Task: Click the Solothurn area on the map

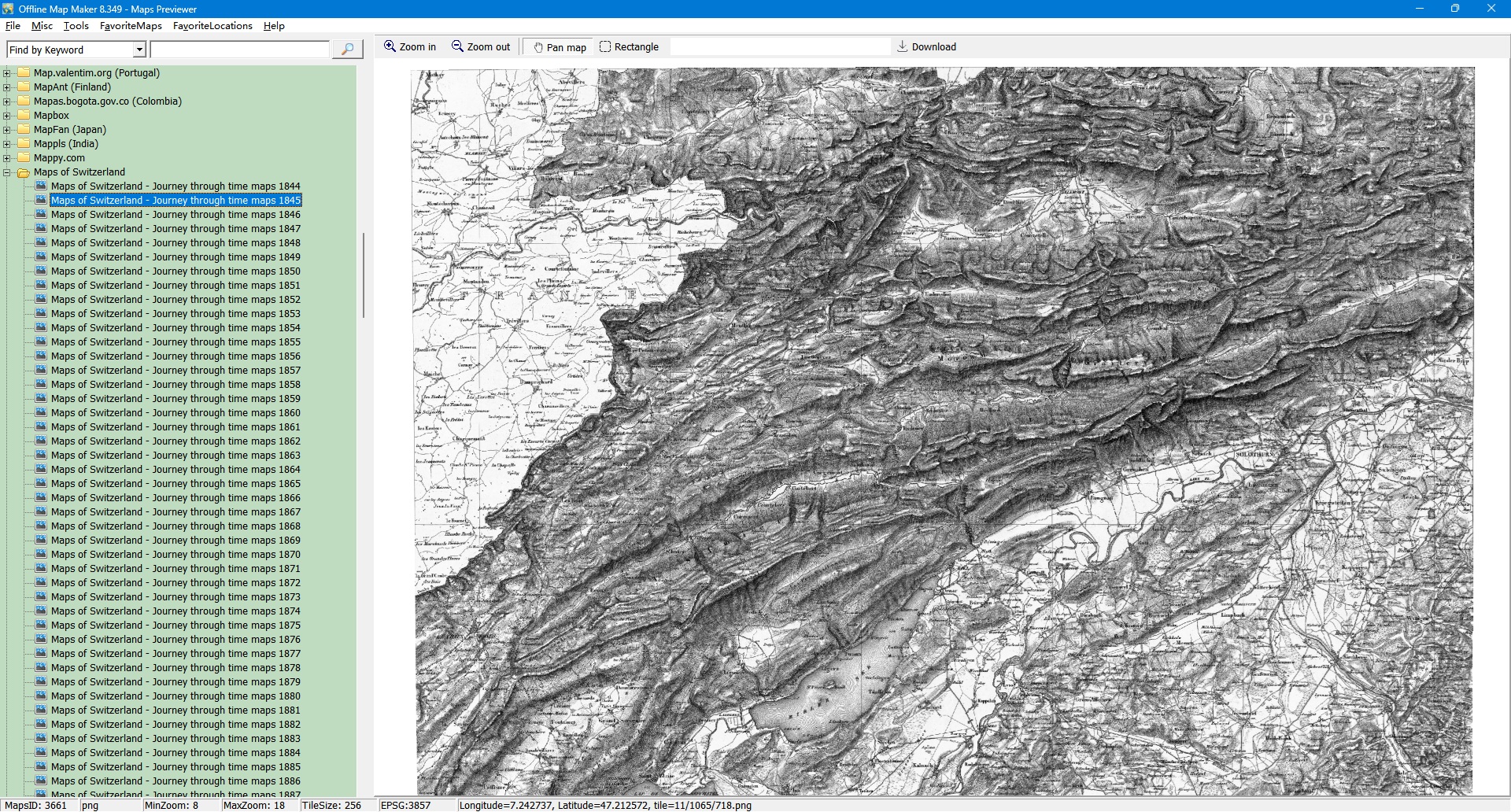Action: click(x=1254, y=455)
